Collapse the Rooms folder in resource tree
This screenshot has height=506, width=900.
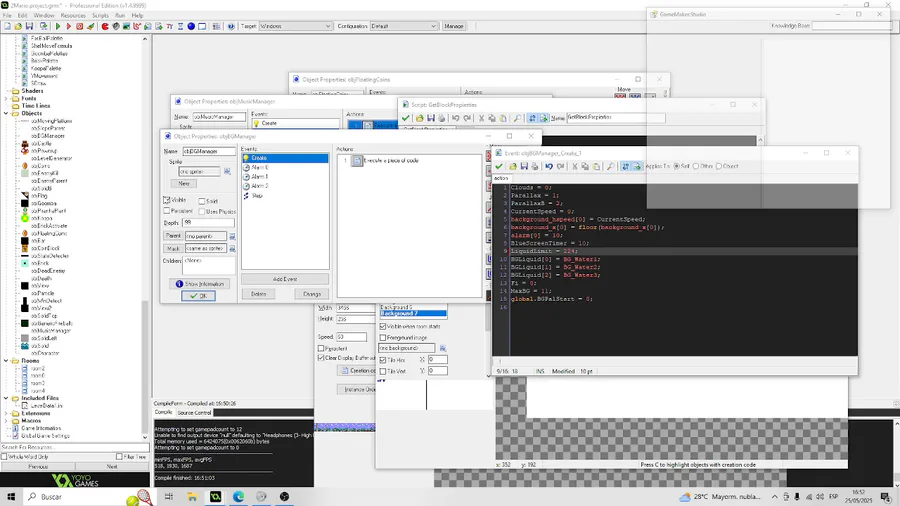point(6,361)
